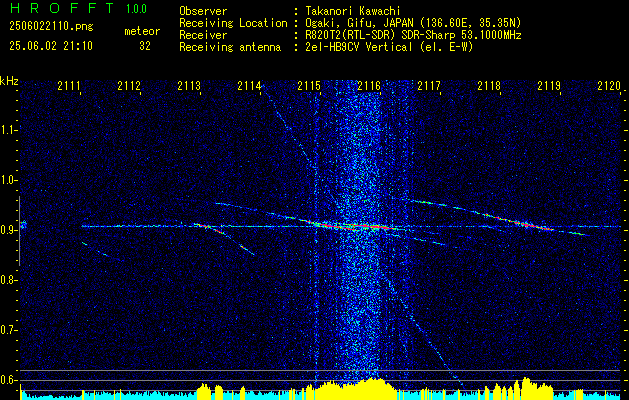The width and height of the screenshot is (629, 400).
Task: Click the HROFFT program title text
Action: click(62, 8)
